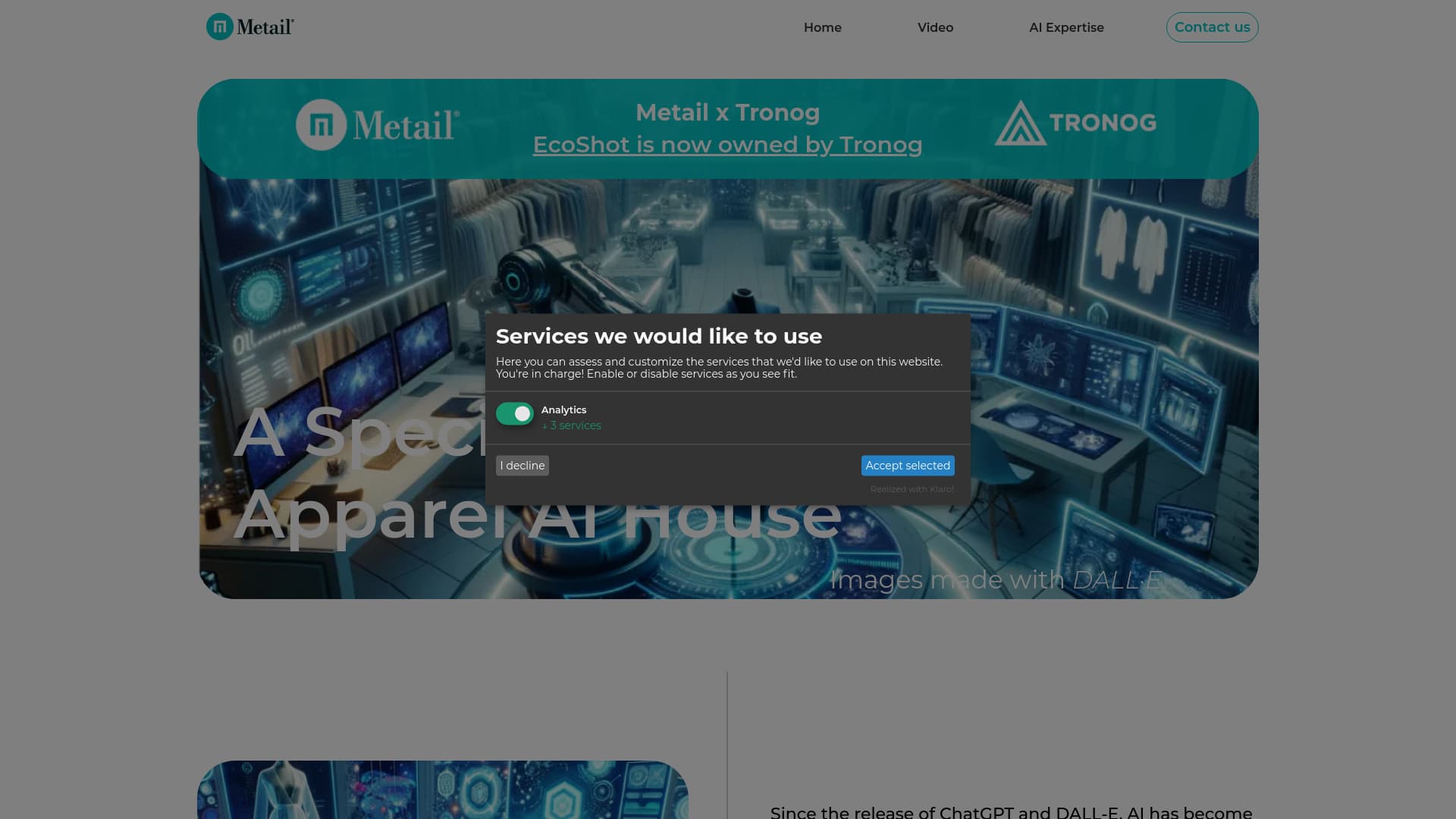
Task: Open the Home navigation item
Action: click(x=822, y=27)
